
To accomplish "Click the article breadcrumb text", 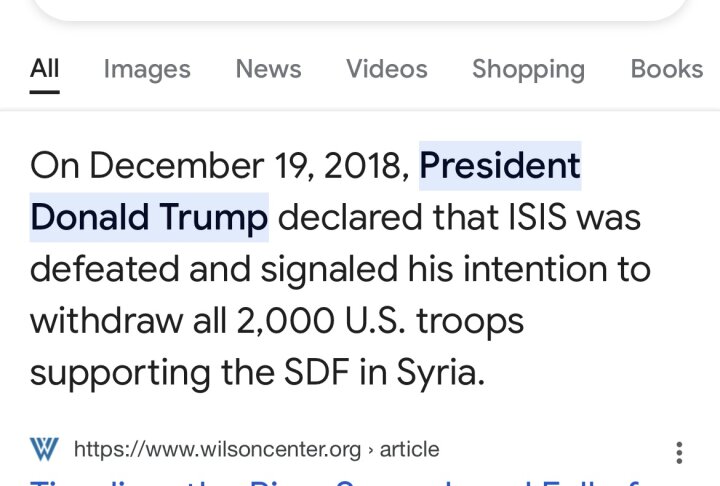I will point(409,449).
